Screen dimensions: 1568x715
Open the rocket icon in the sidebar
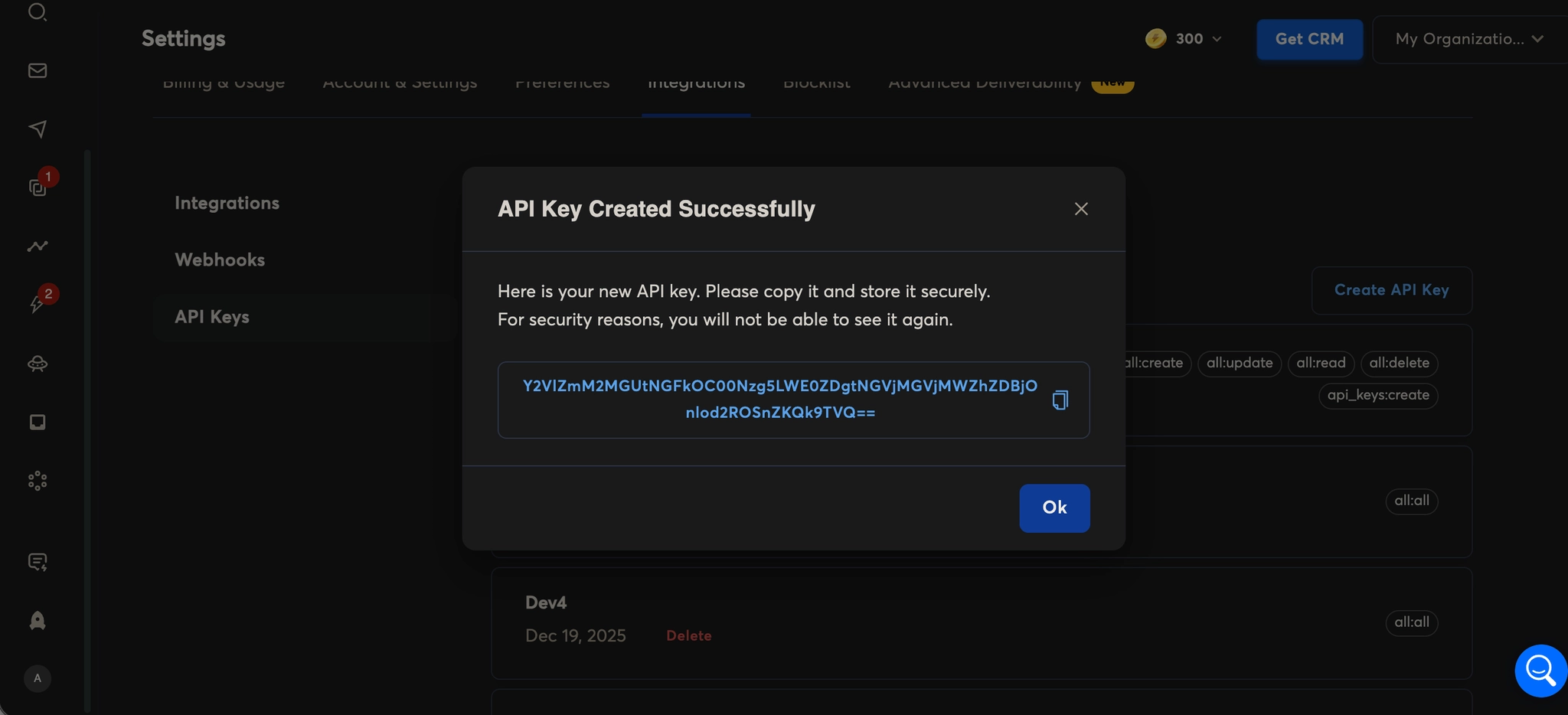point(37,621)
